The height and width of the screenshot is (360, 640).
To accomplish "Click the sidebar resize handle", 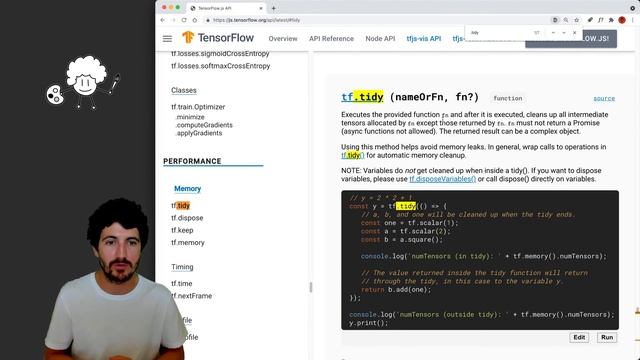I will point(311,287).
